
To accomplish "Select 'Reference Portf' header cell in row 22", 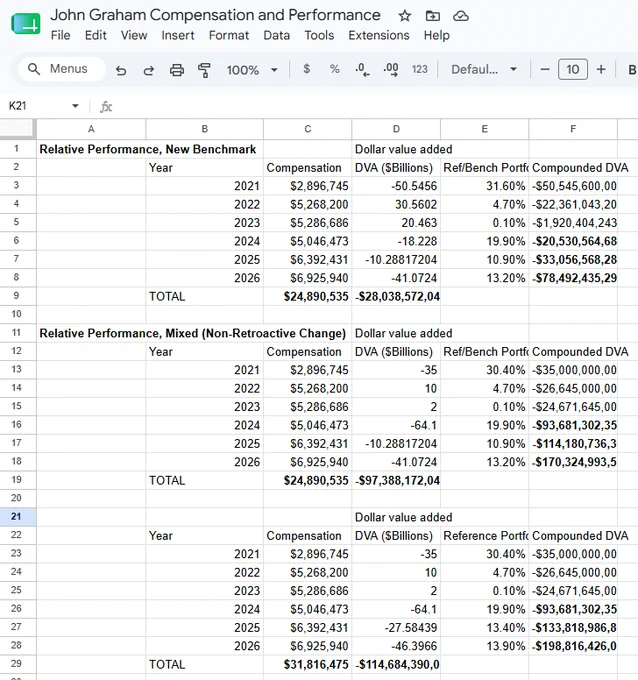I will [x=484, y=536].
